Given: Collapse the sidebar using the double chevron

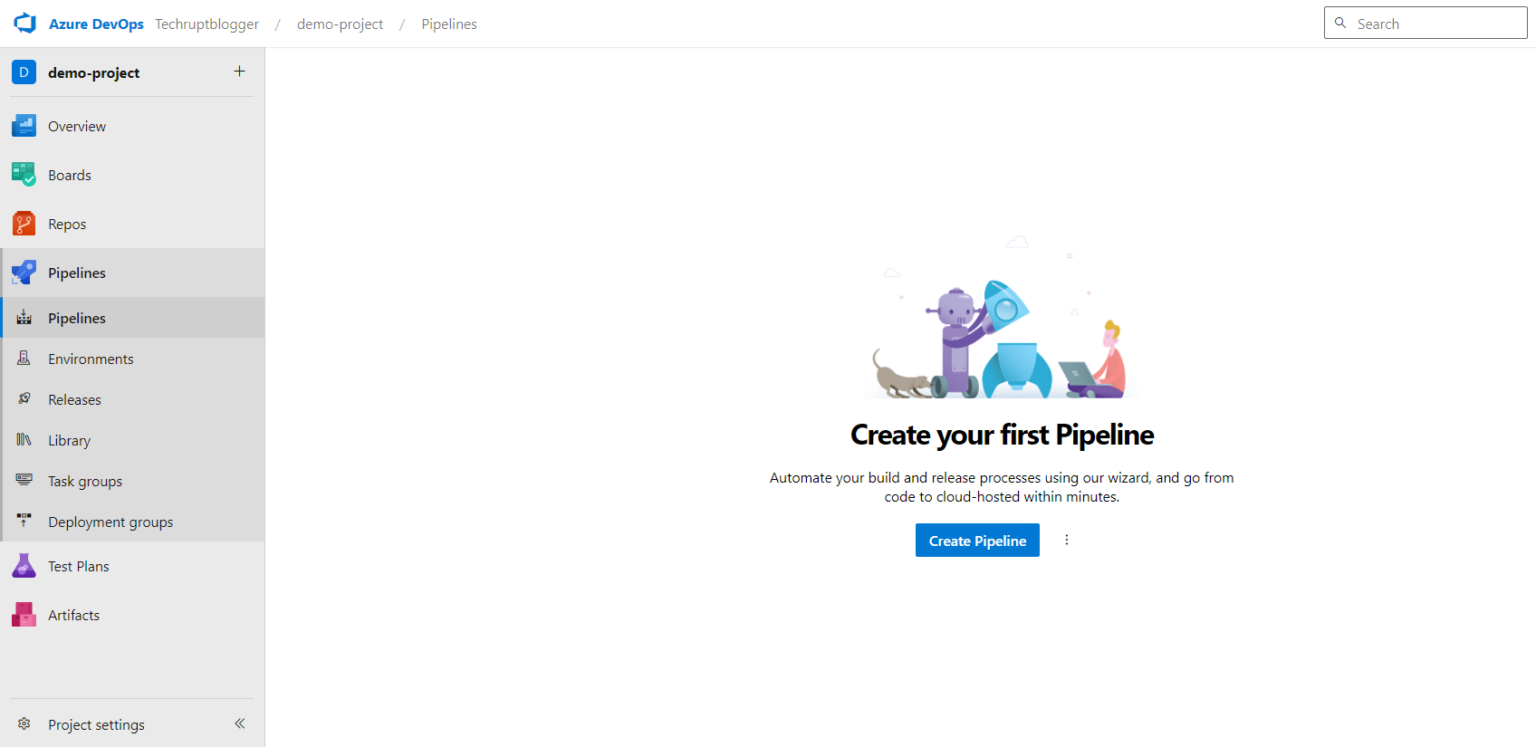Looking at the screenshot, I should pos(239,723).
